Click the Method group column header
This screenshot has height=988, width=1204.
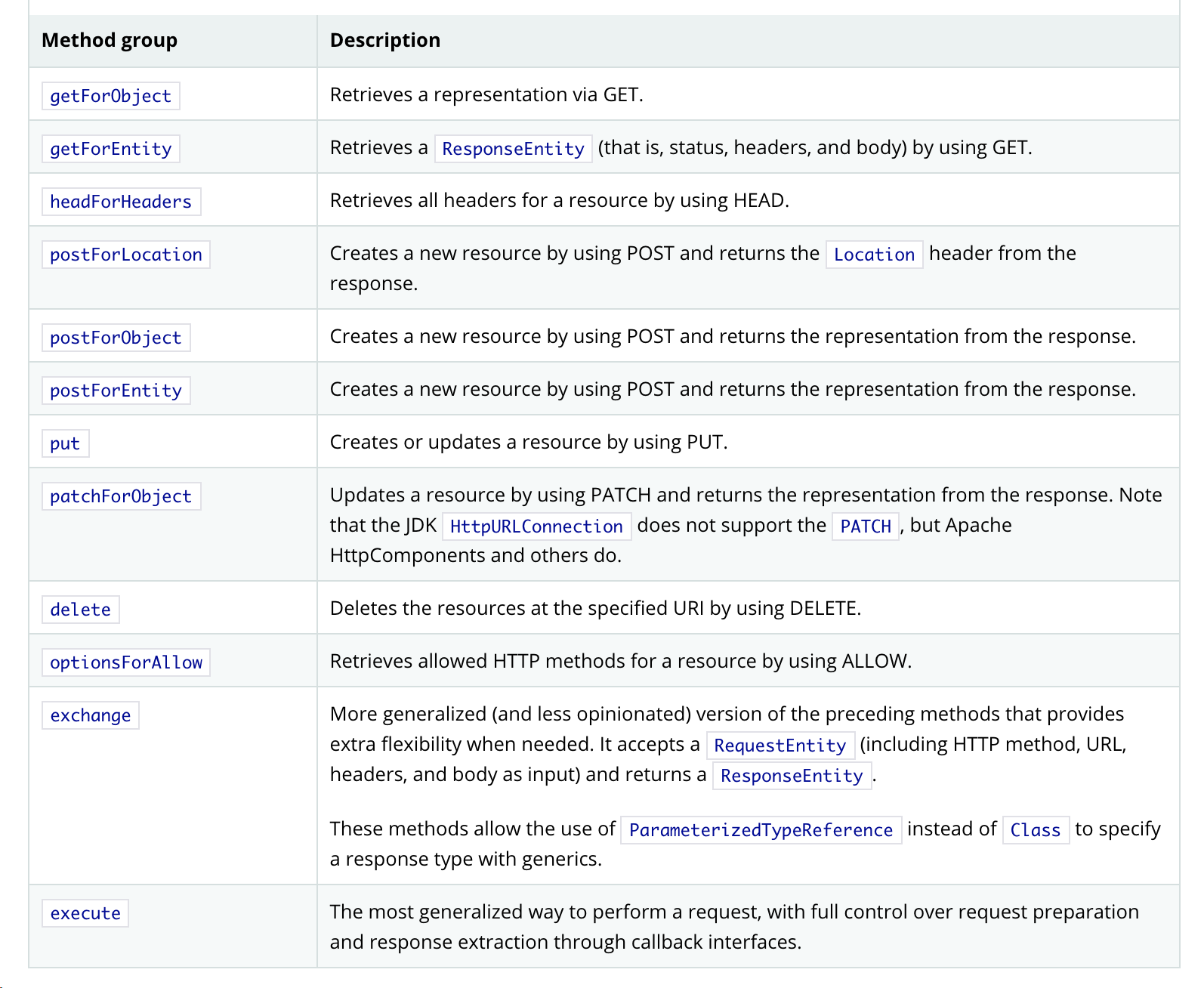(x=110, y=40)
